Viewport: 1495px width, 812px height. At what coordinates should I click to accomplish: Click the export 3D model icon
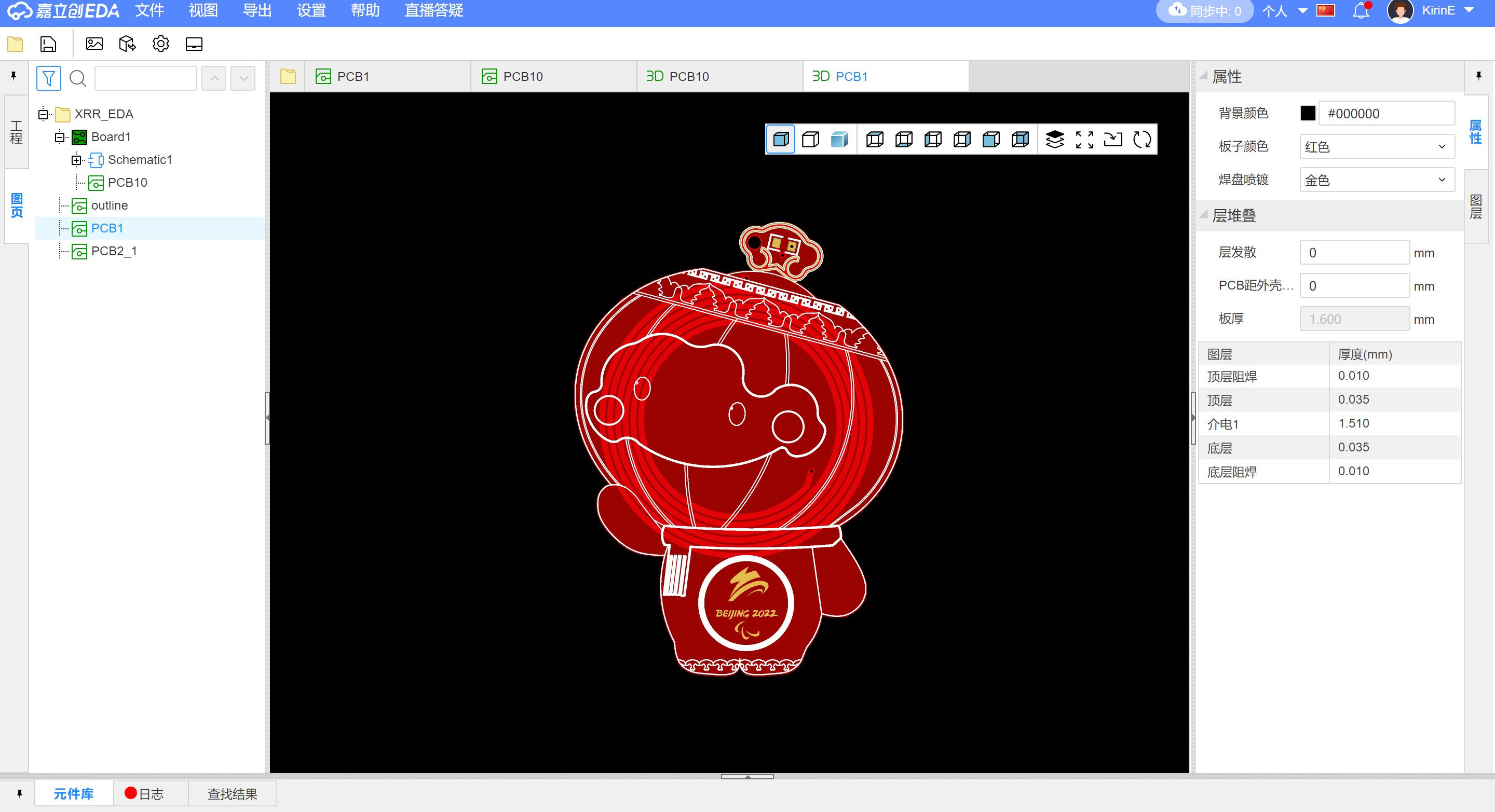[127, 44]
